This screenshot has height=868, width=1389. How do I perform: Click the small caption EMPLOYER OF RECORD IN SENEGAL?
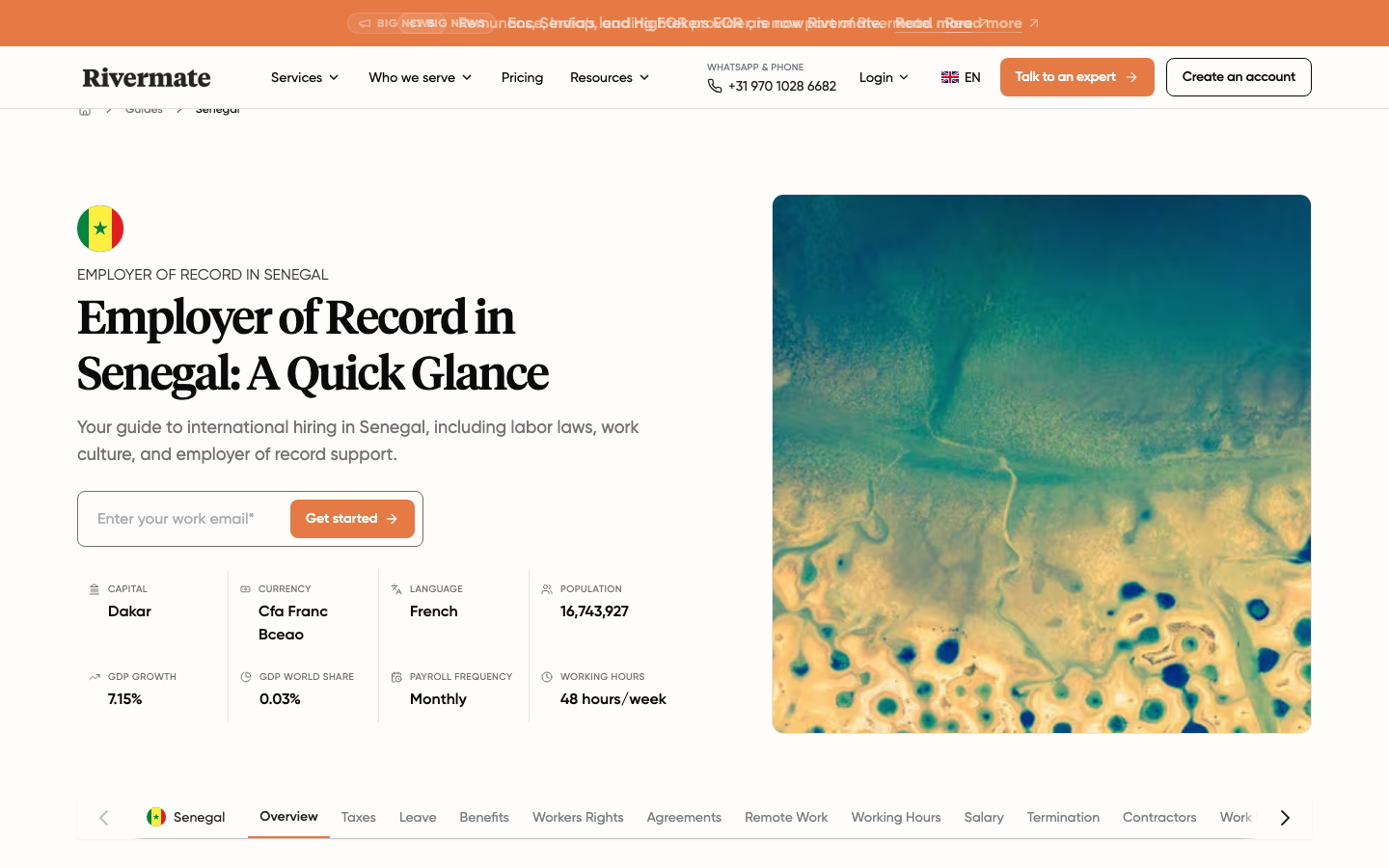coord(203,275)
